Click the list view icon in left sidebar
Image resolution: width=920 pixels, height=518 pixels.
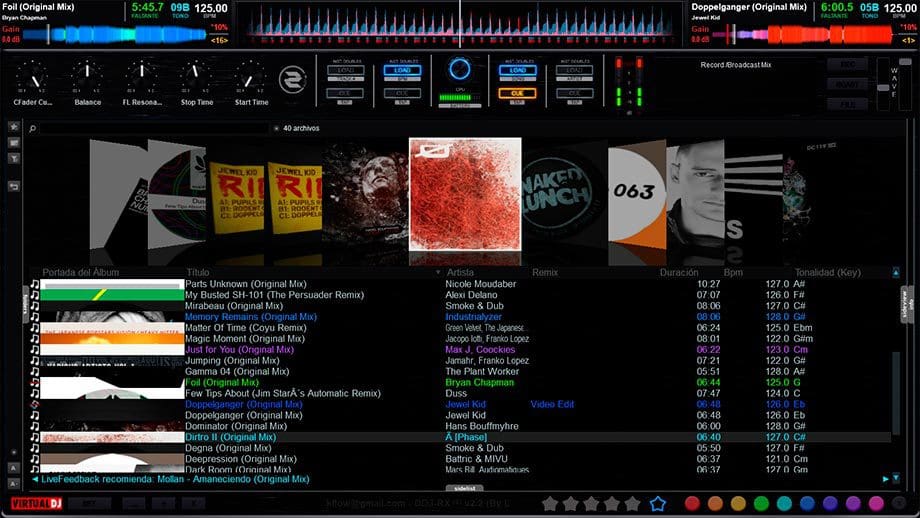13,143
